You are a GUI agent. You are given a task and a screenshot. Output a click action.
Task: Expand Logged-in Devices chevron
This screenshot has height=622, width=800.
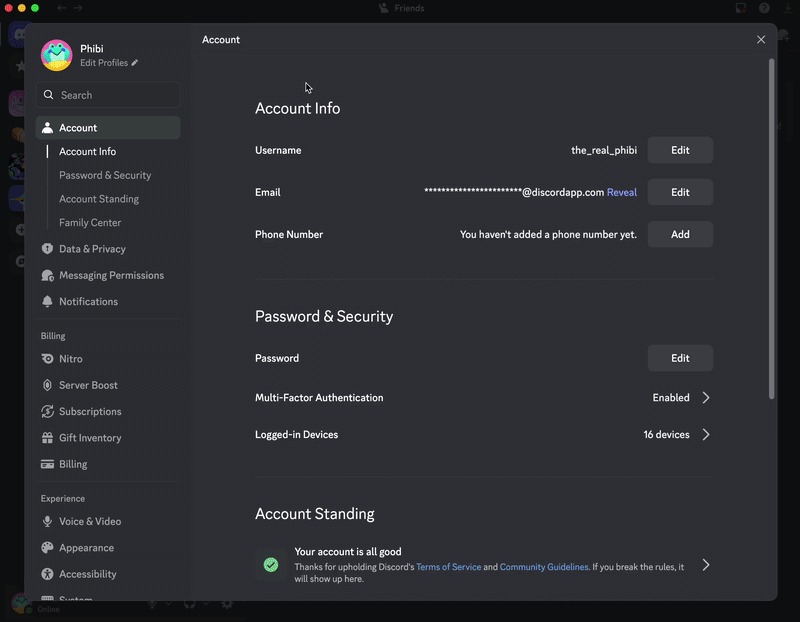pos(706,435)
